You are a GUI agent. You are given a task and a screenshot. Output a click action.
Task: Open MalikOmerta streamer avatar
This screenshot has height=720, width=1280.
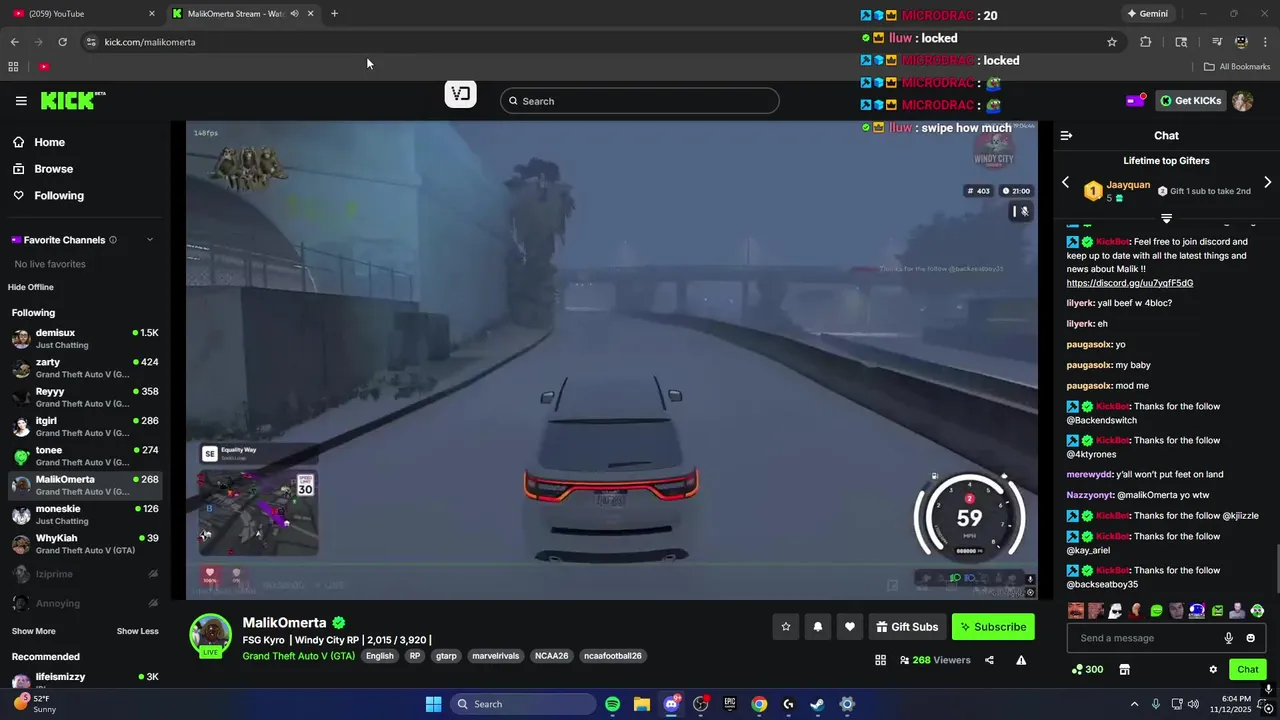[x=211, y=635]
